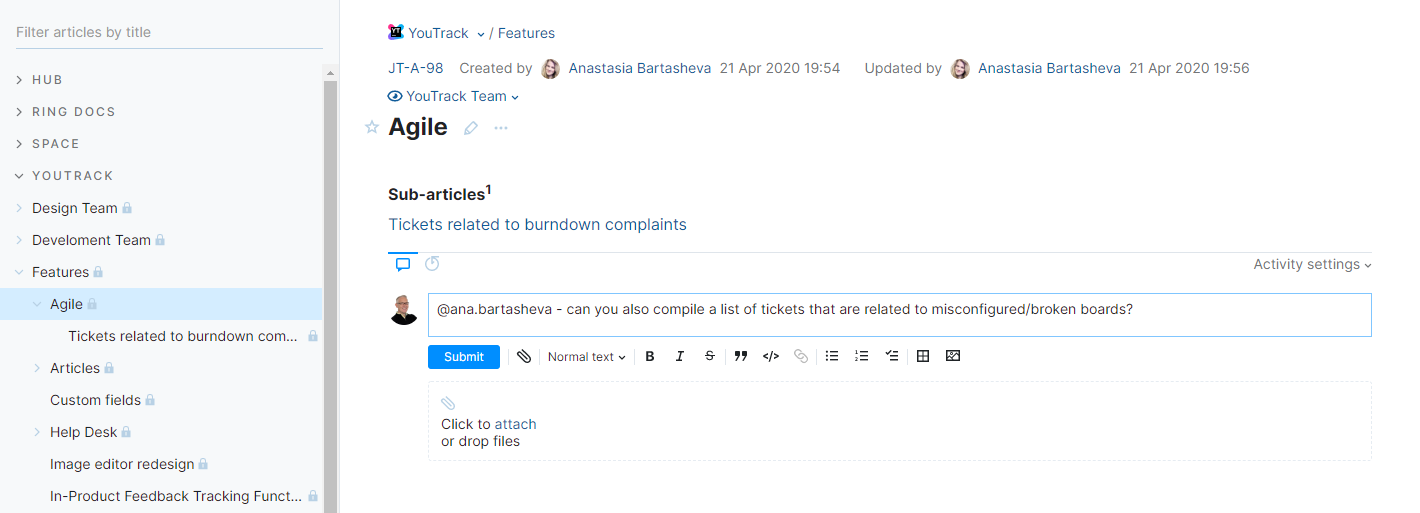The image size is (1420, 513).
Task: Toggle italic formatting
Action: [x=680, y=356]
